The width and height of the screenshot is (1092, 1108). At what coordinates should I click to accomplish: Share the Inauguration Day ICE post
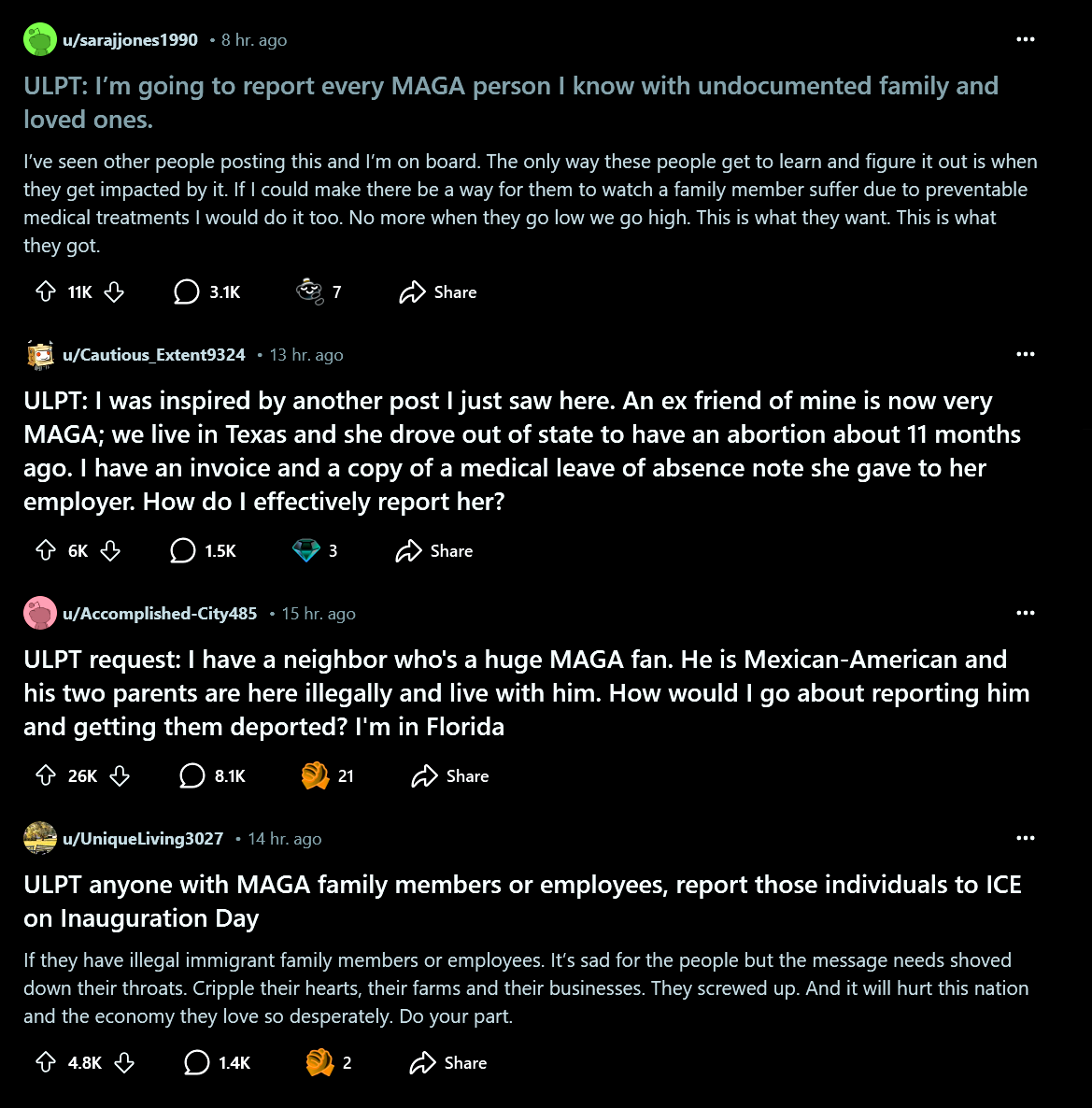point(448,1063)
